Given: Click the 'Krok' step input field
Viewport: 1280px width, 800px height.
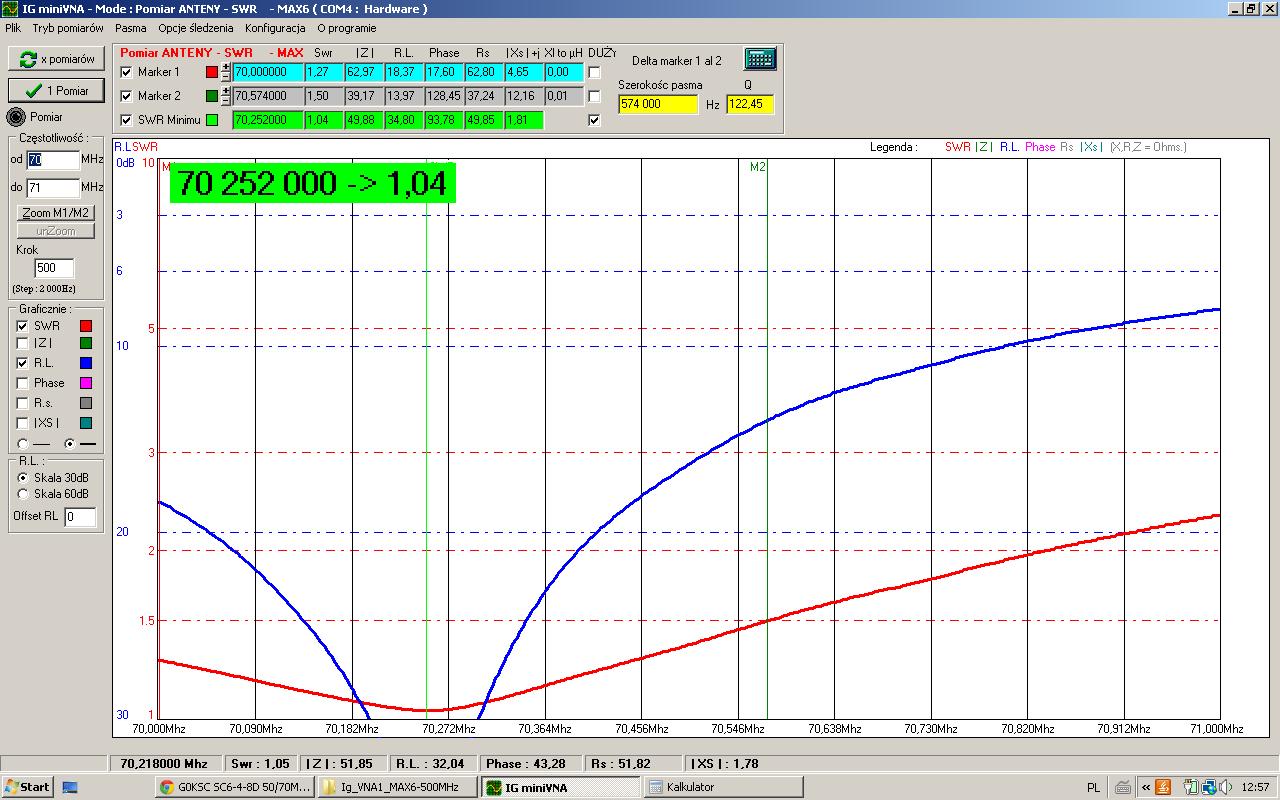Looking at the screenshot, I should point(54,268).
